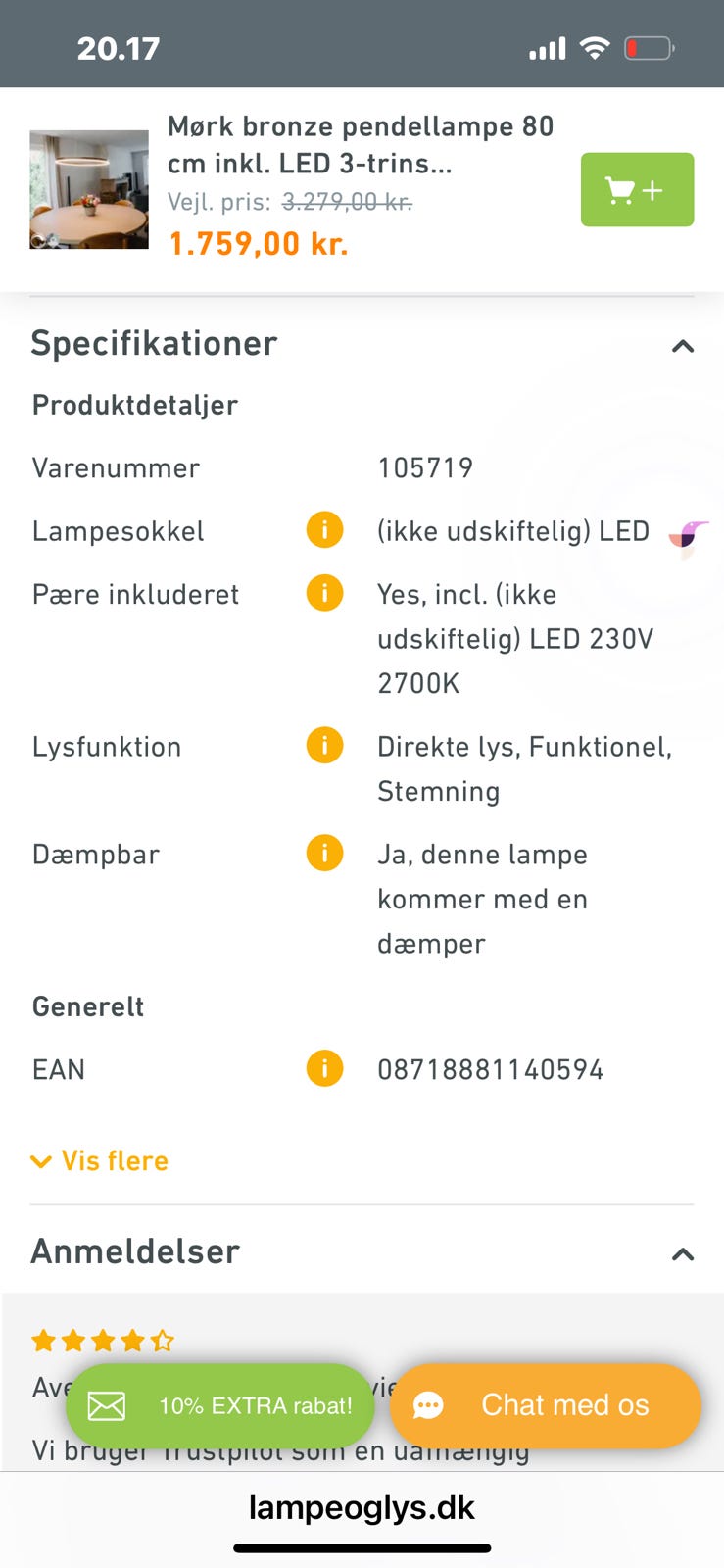Tap the Specifikationer heading
The image size is (724, 1568).
(155, 344)
